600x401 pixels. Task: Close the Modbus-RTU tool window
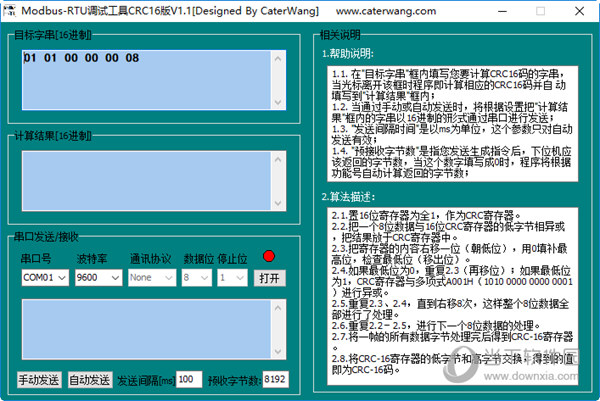click(580, 11)
